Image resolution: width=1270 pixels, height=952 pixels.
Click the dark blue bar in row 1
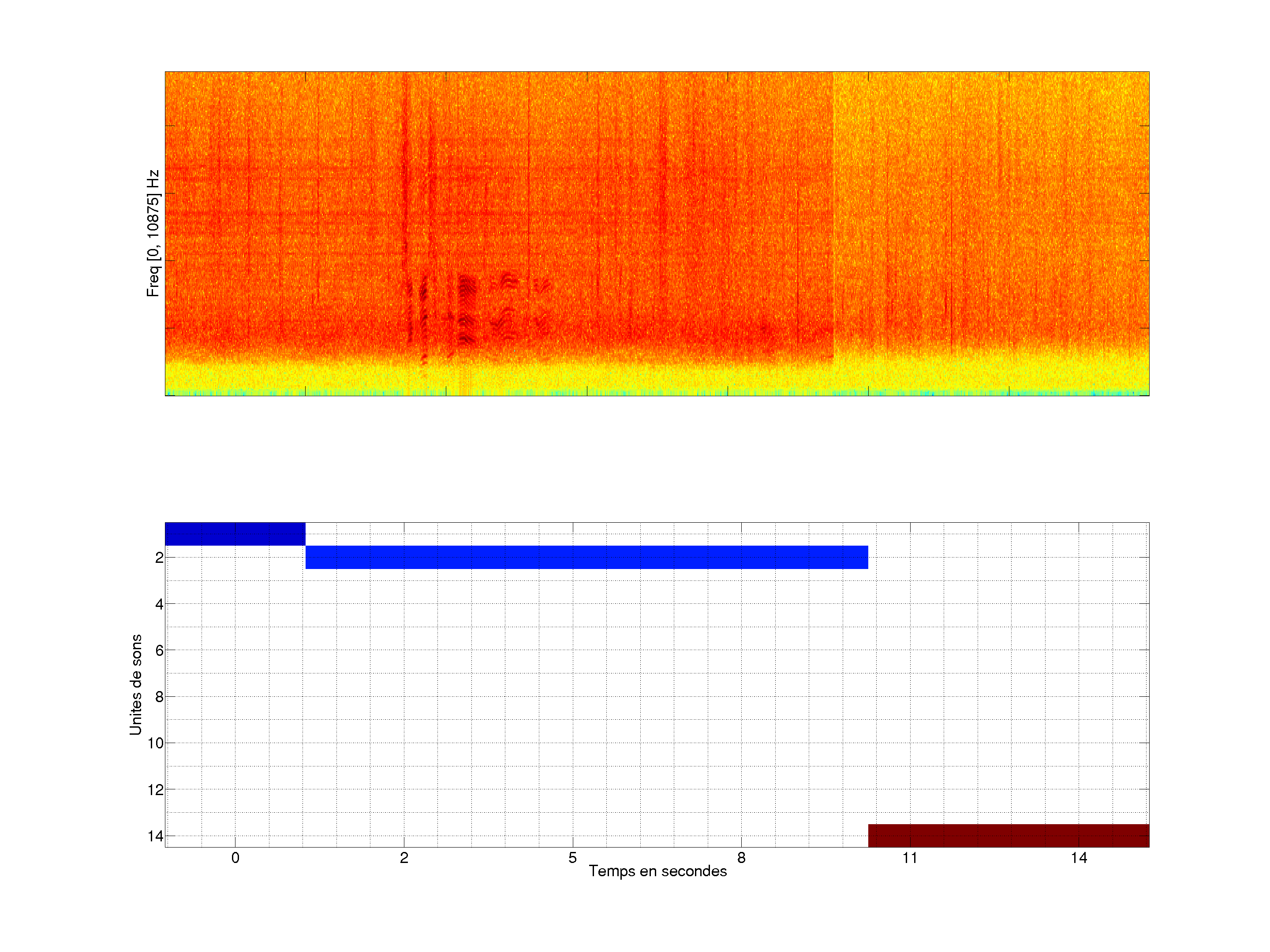235,534
